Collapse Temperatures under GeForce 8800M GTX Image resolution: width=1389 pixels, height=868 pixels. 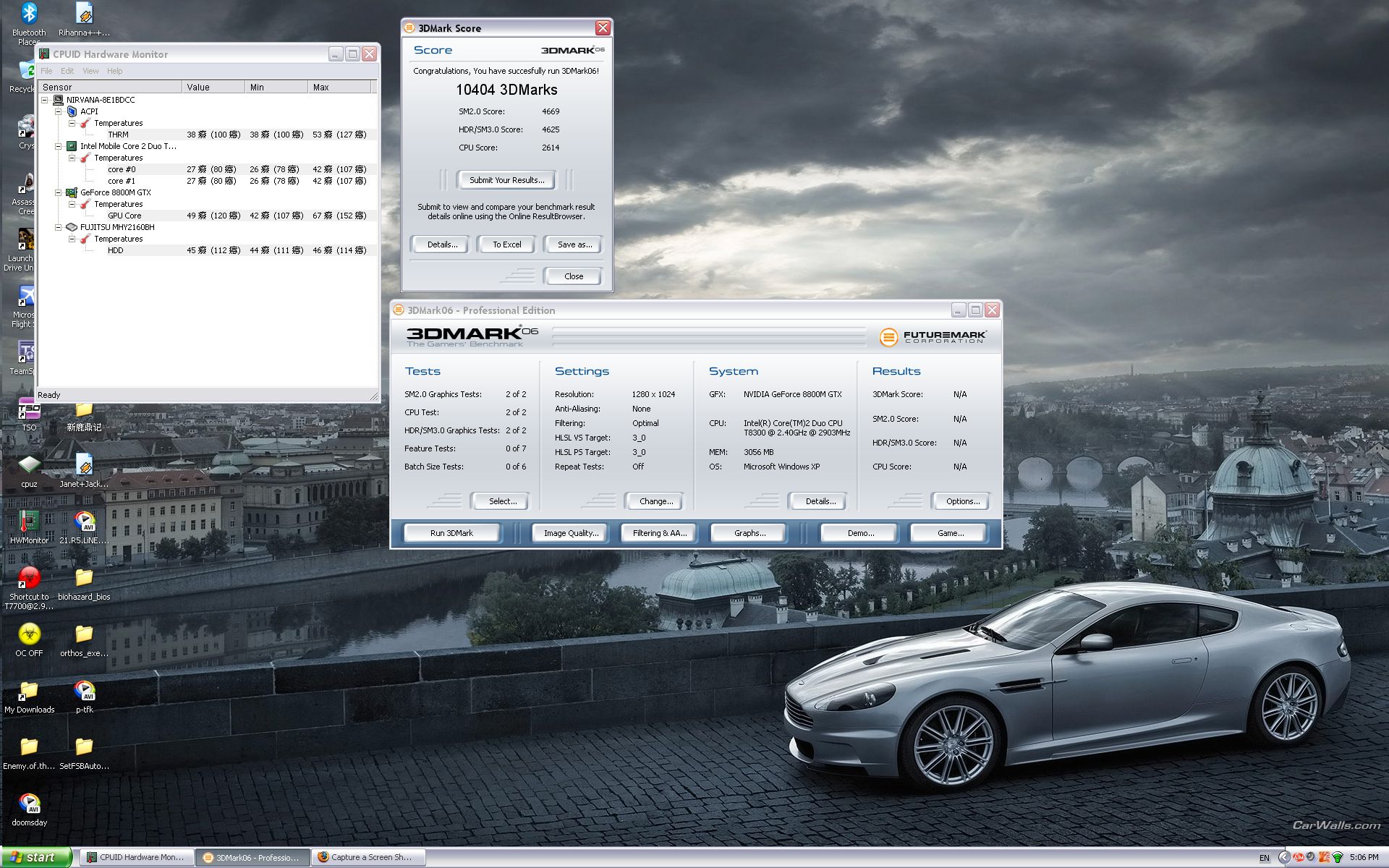coord(72,204)
